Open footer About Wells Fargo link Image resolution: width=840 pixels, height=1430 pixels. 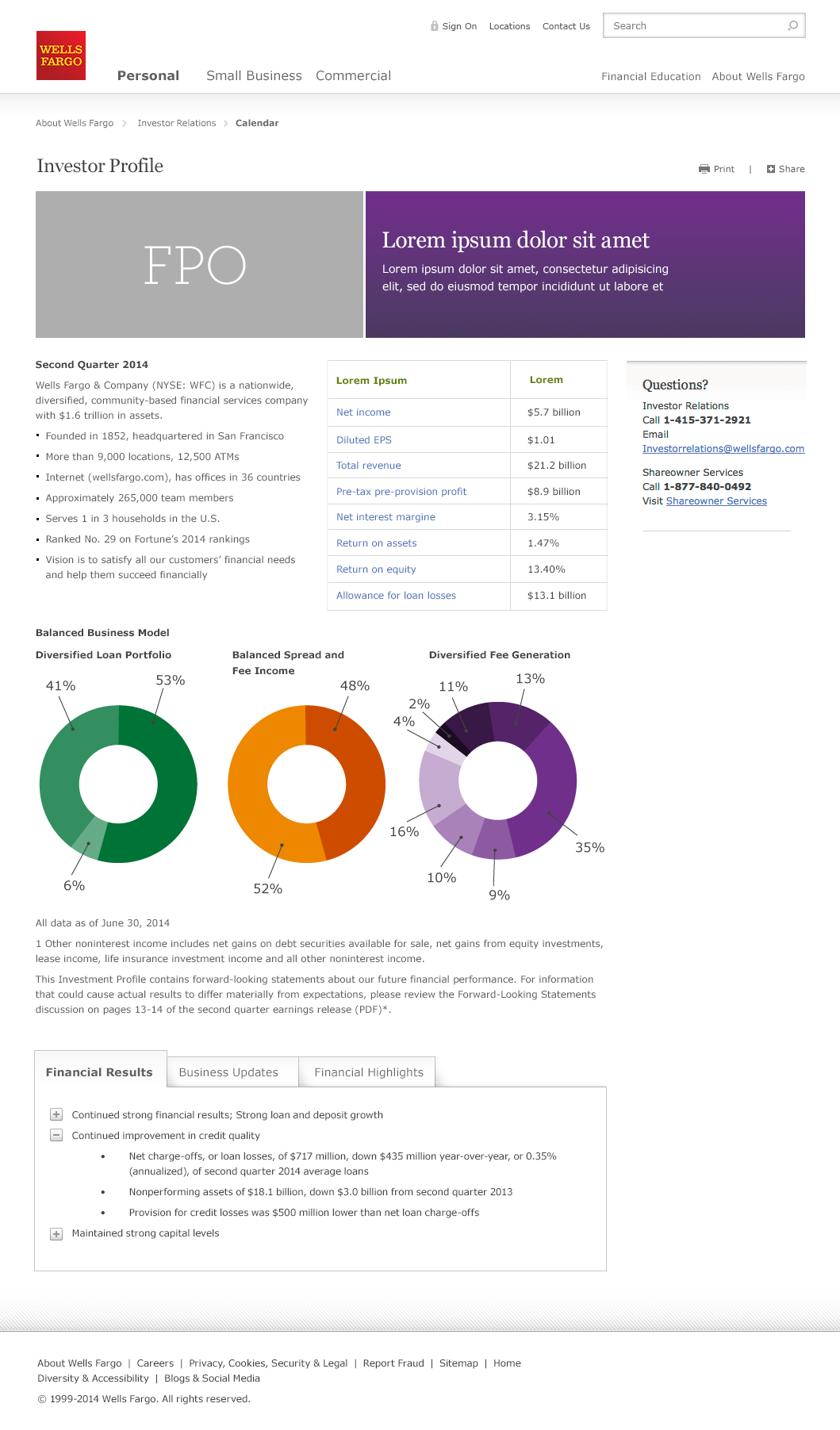point(79,1363)
